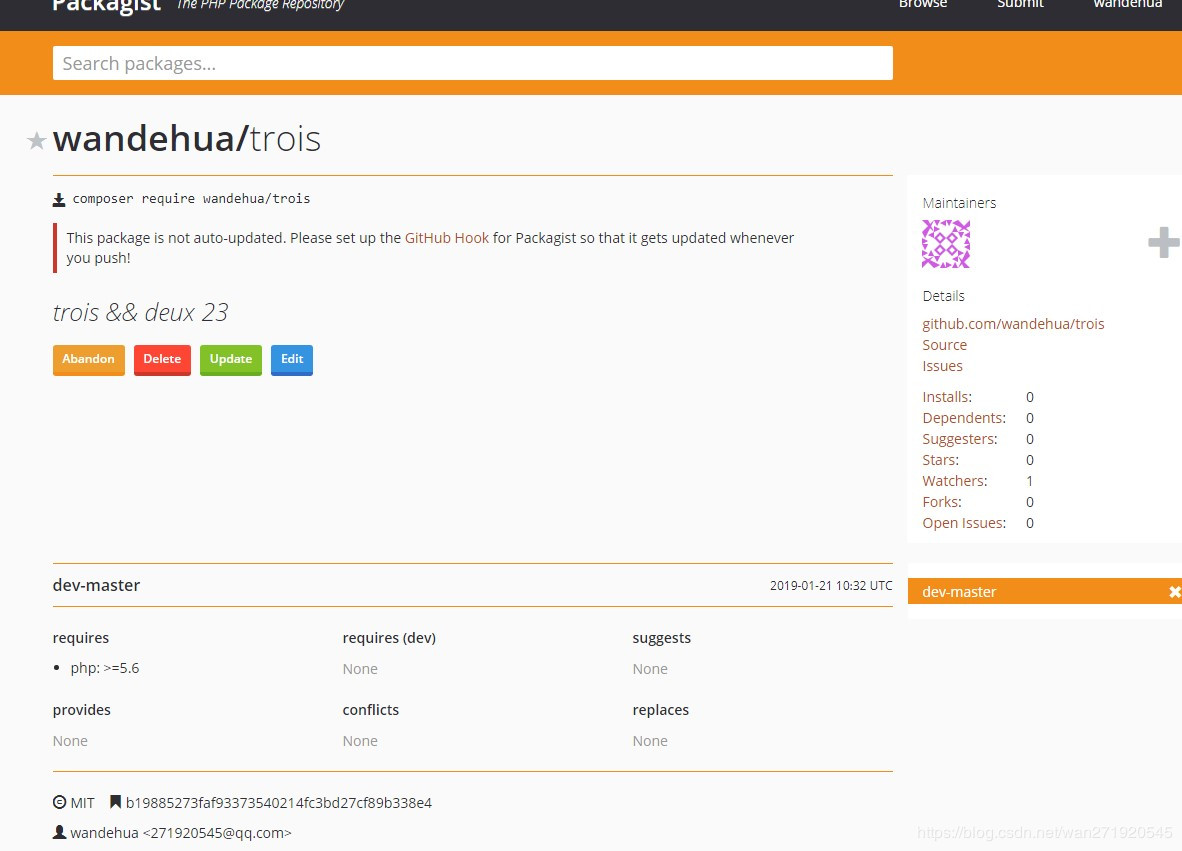The image size is (1182, 851).
Task: Open the wandehua user menu
Action: click(1128, 5)
